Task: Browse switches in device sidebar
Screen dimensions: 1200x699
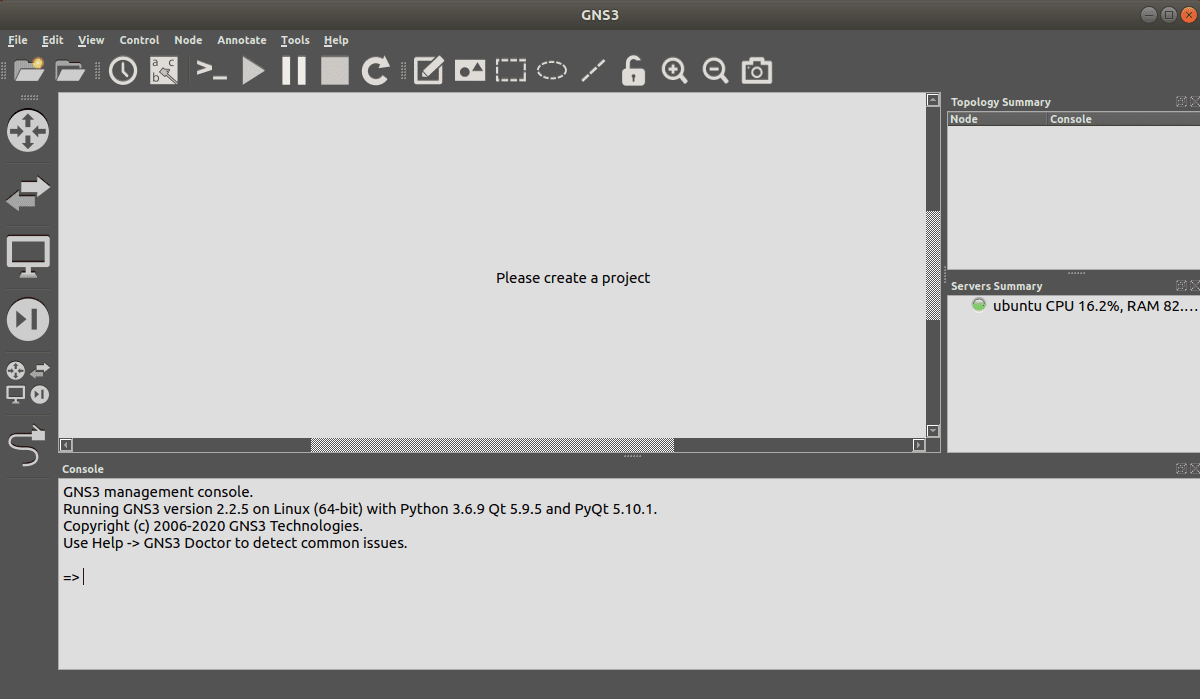Action: pos(28,194)
